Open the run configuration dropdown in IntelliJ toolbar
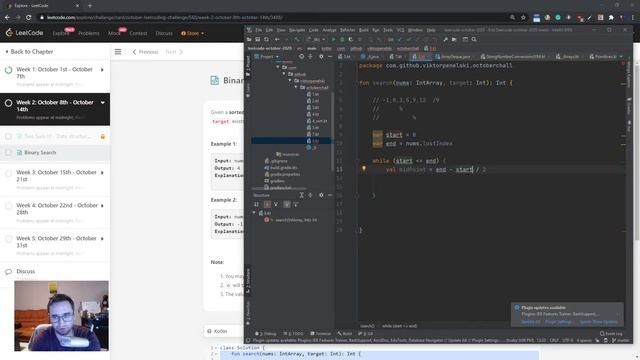Viewport: 640px width, 360px height. 317,40
